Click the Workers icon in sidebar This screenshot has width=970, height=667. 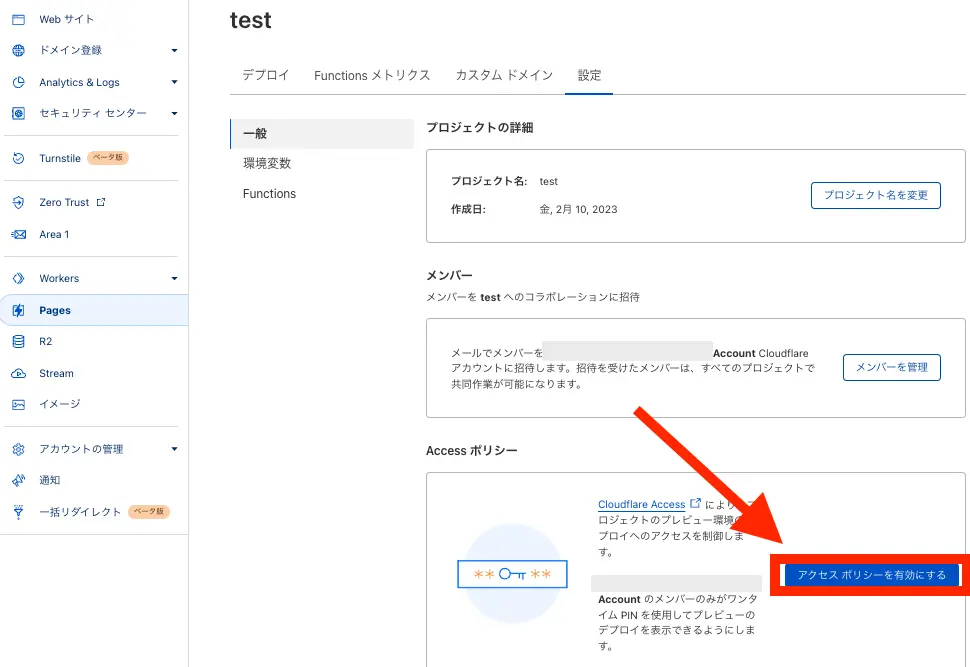pyautogui.click(x=18, y=278)
